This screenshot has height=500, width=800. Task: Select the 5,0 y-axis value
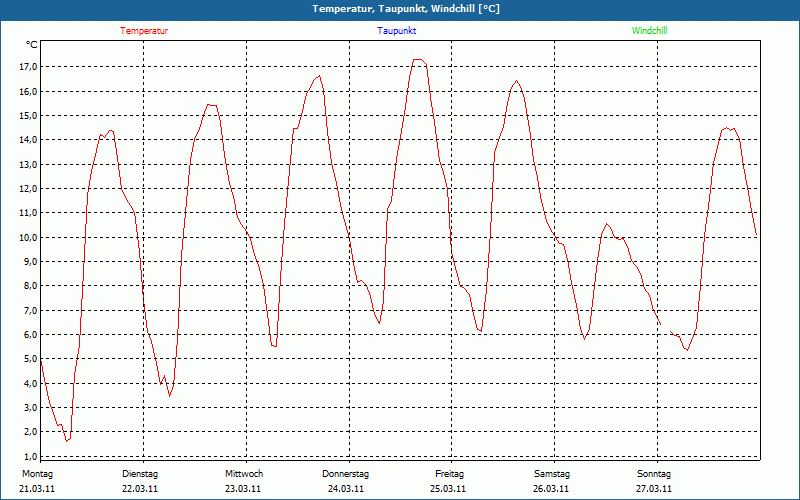click(x=30, y=359)
